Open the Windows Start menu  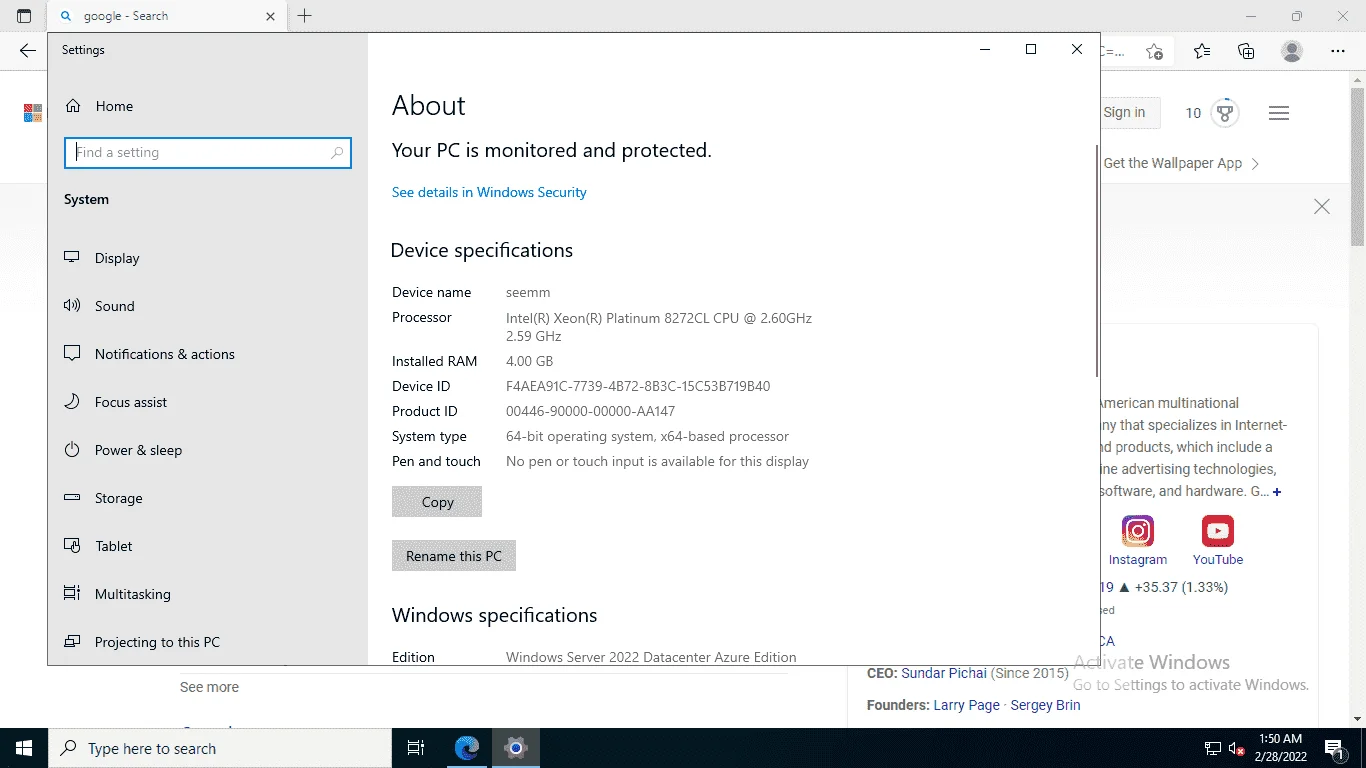click(x=24, y=748)
